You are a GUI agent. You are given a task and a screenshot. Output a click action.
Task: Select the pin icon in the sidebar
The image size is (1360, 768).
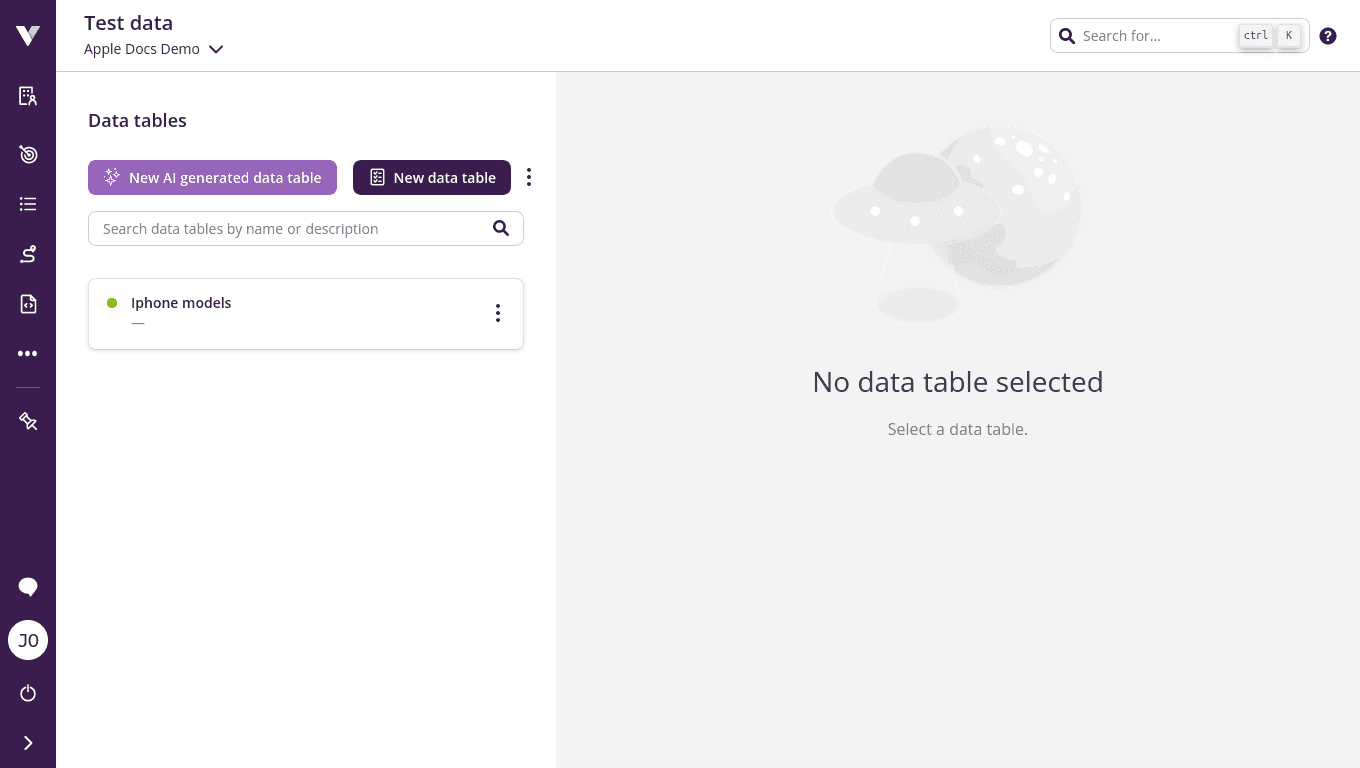(x=27, y=421)
